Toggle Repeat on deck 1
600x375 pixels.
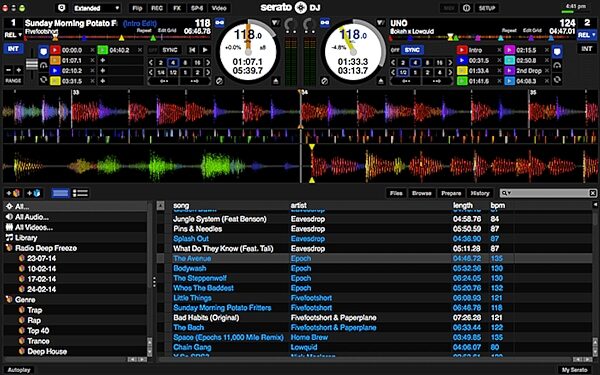[x=144, y=31]
